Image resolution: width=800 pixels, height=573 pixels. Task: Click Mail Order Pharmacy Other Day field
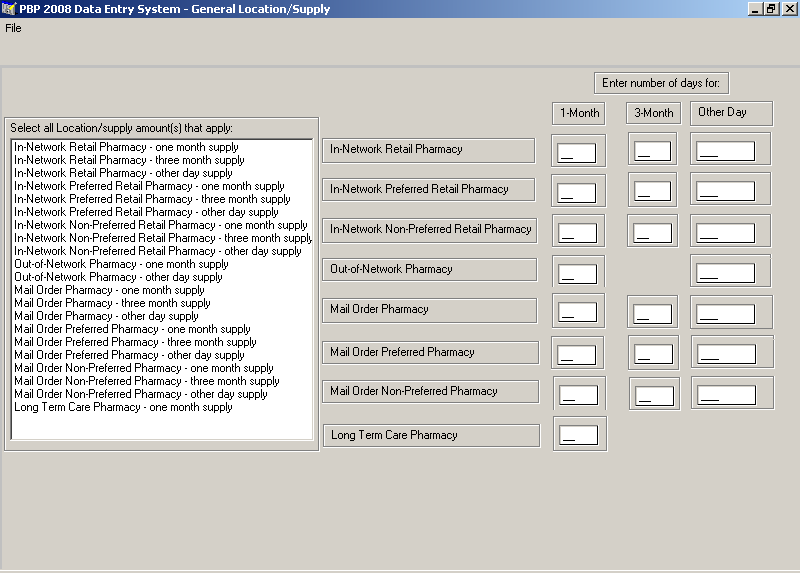(x=726, y=314)
